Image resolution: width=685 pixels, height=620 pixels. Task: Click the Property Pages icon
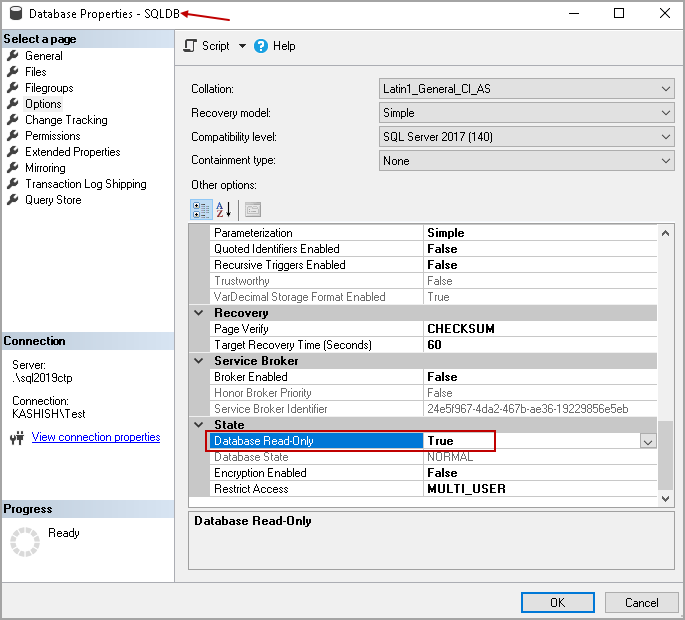pyautogui.click(x=252, y=209)
